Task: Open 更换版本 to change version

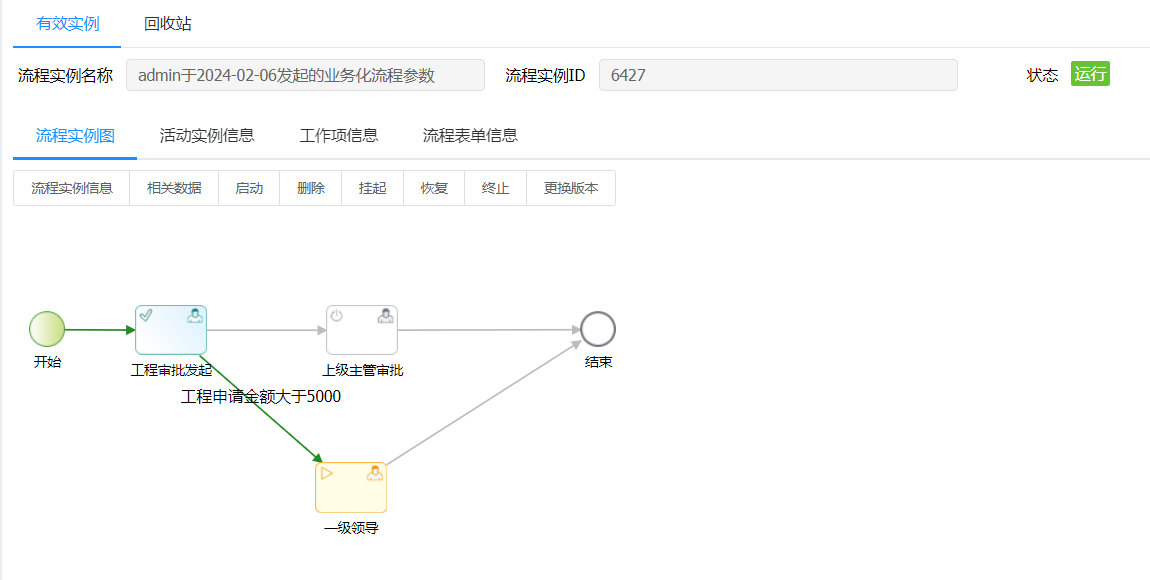Action: point(570,188)
